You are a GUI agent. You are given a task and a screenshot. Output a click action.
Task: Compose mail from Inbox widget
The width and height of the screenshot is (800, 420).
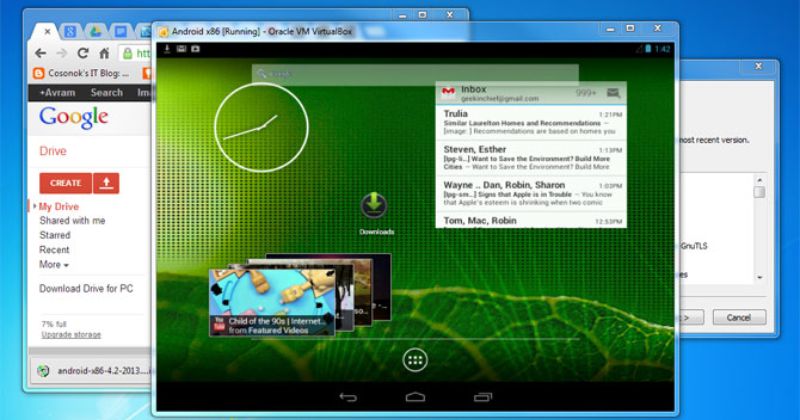coord(613,92)
